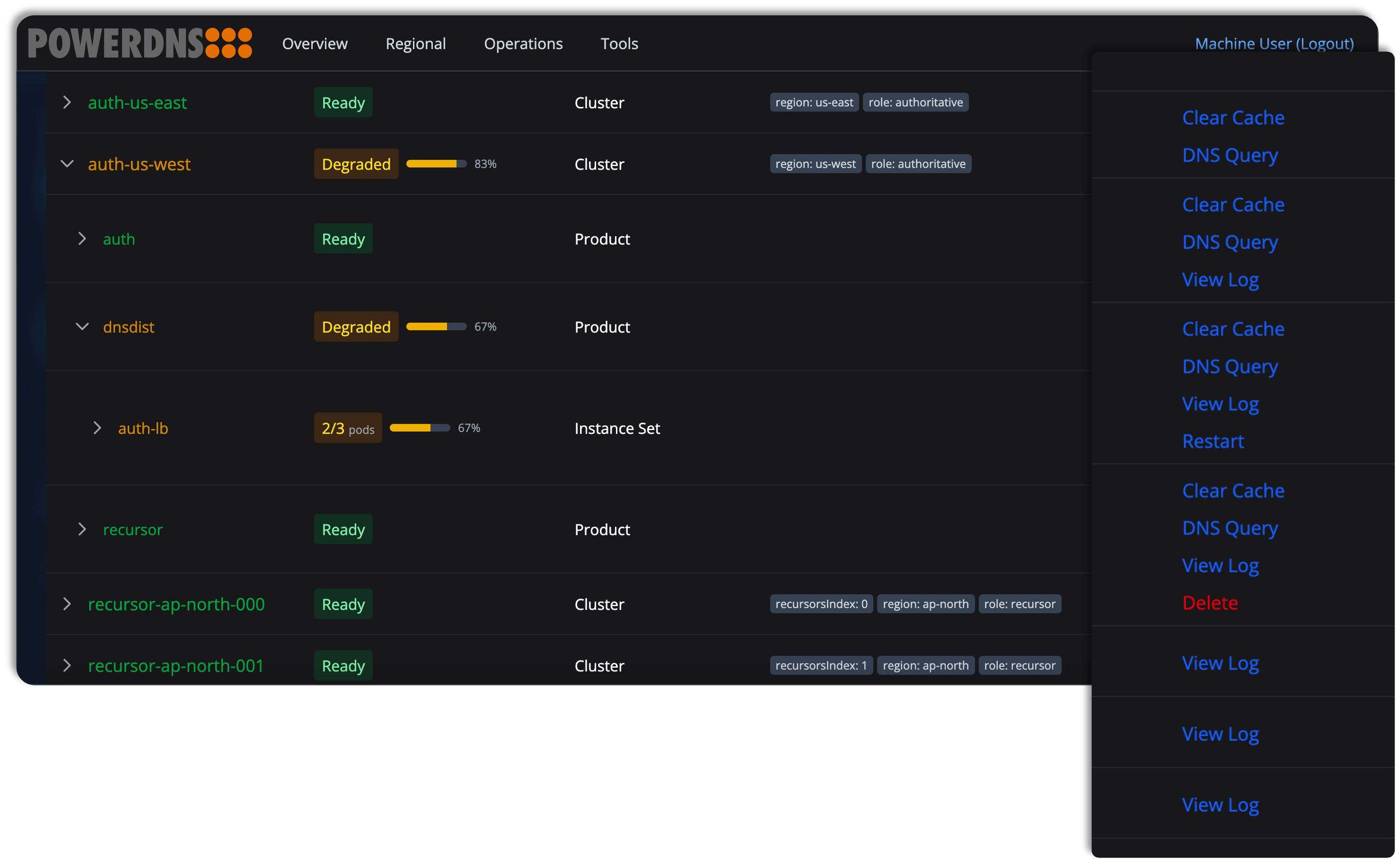This screenshot has width=1400, height=864.
Task: Expand the recursor-ap-north-001 cluster
Action: (x=67, y=665)
